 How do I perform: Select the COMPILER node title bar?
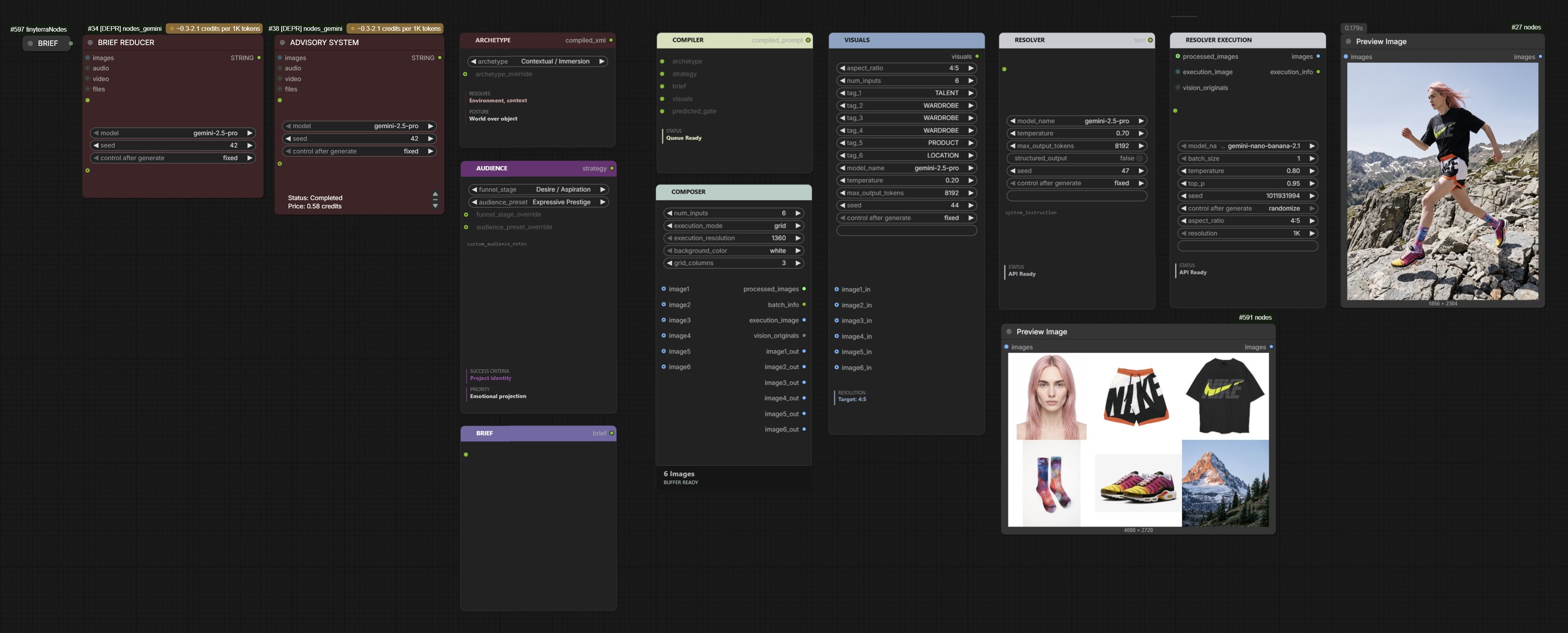(734, 40)
